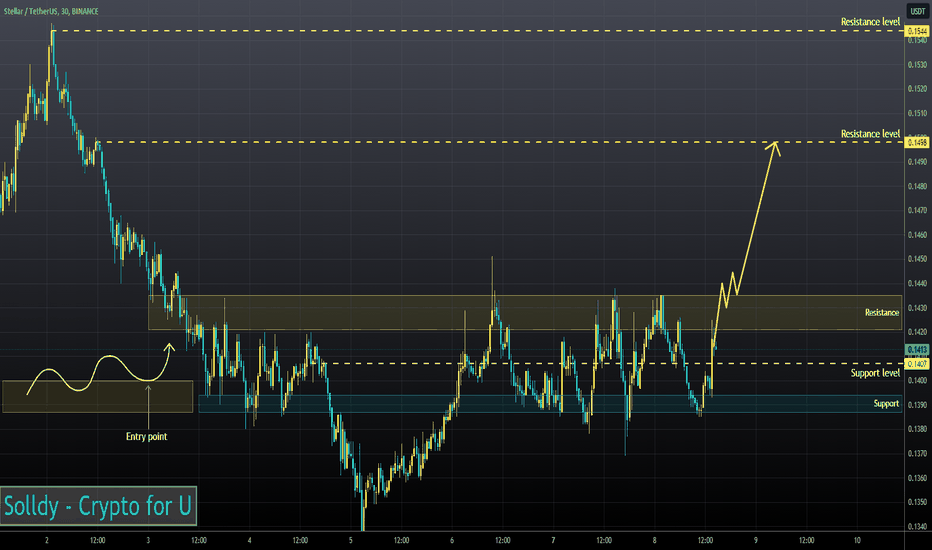Click the 0.1380 price axis value
The width and height of the screenshot is (932, 550).
[917, 429]
